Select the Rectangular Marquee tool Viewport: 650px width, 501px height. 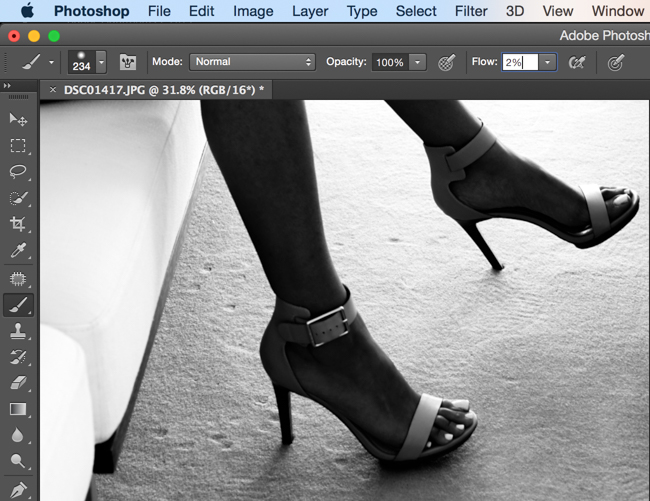(x=18, y=146)
